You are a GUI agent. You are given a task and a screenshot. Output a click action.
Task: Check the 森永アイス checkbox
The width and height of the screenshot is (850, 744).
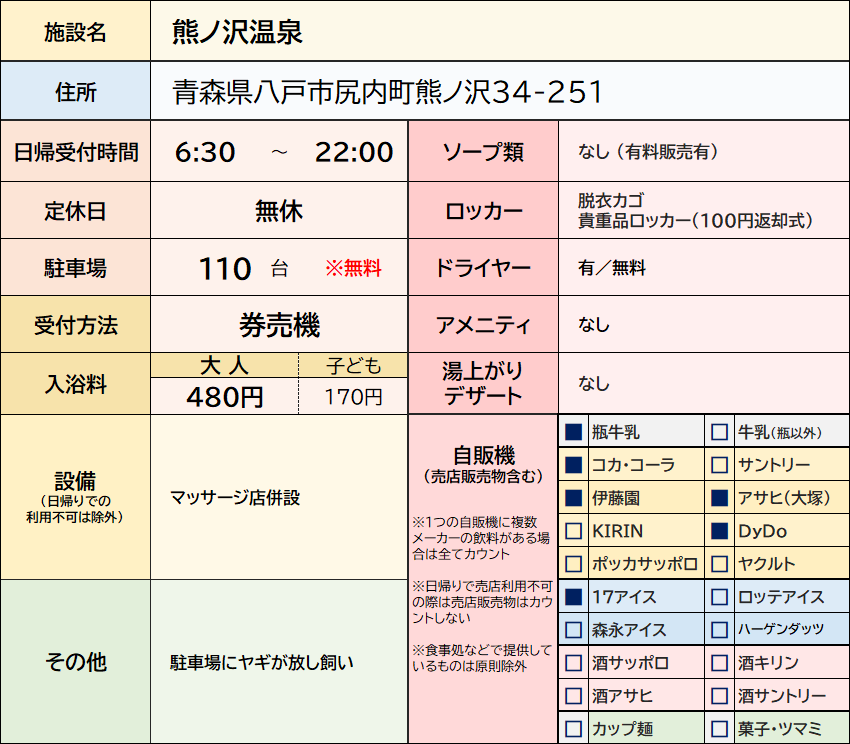coord(573,630)
